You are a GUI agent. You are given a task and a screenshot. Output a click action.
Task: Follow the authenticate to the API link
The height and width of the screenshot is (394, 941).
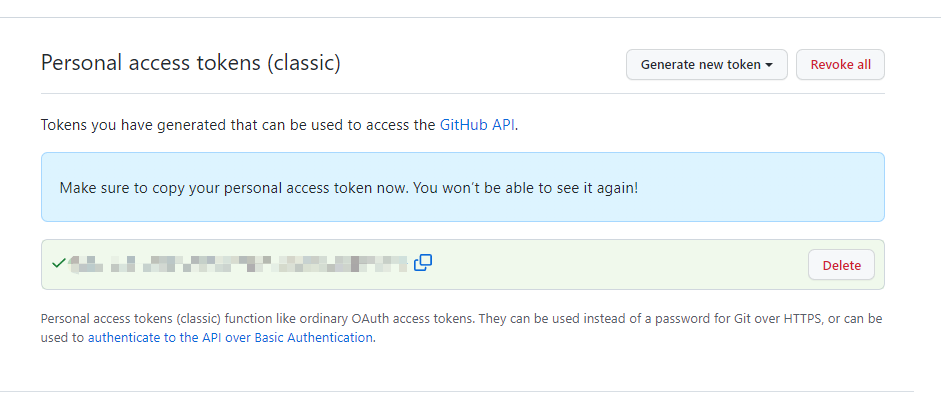pyautogui.click(x=230, y=338)
